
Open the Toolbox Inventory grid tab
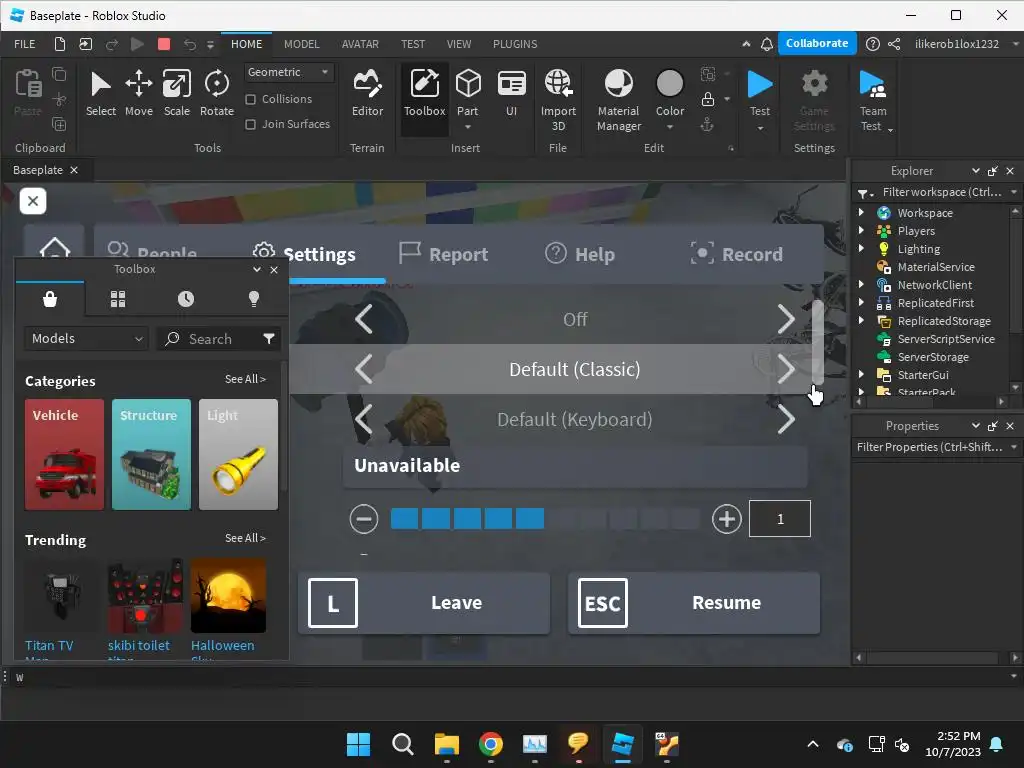coord(118,299)
